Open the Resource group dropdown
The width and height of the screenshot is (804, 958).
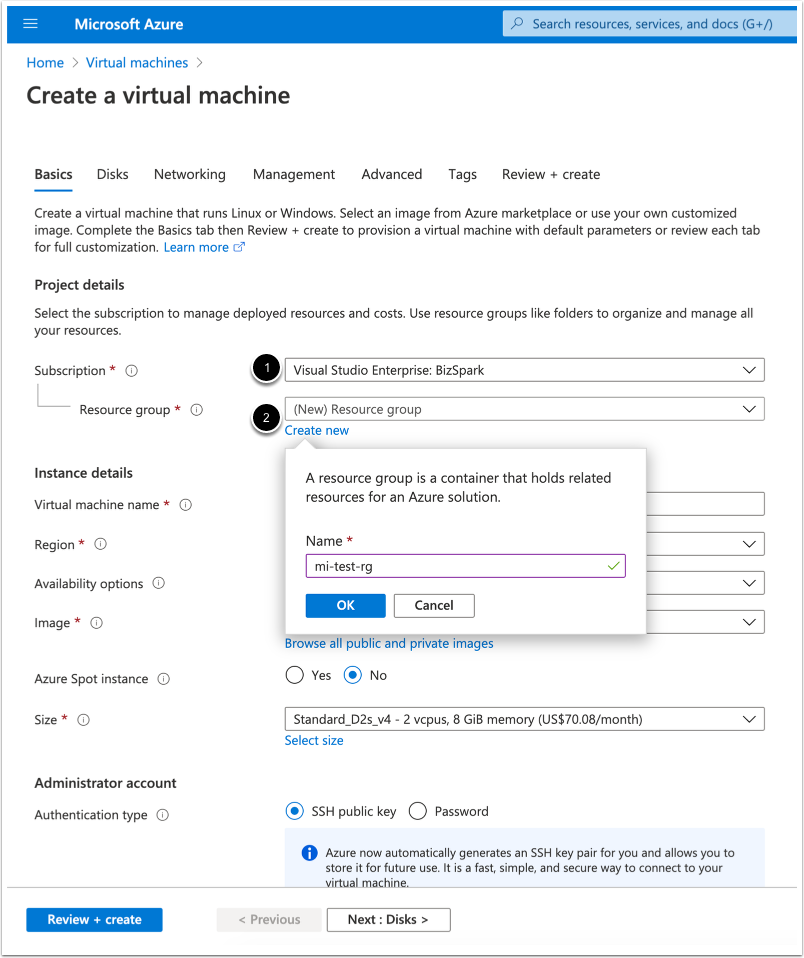[x=524, y=409]
